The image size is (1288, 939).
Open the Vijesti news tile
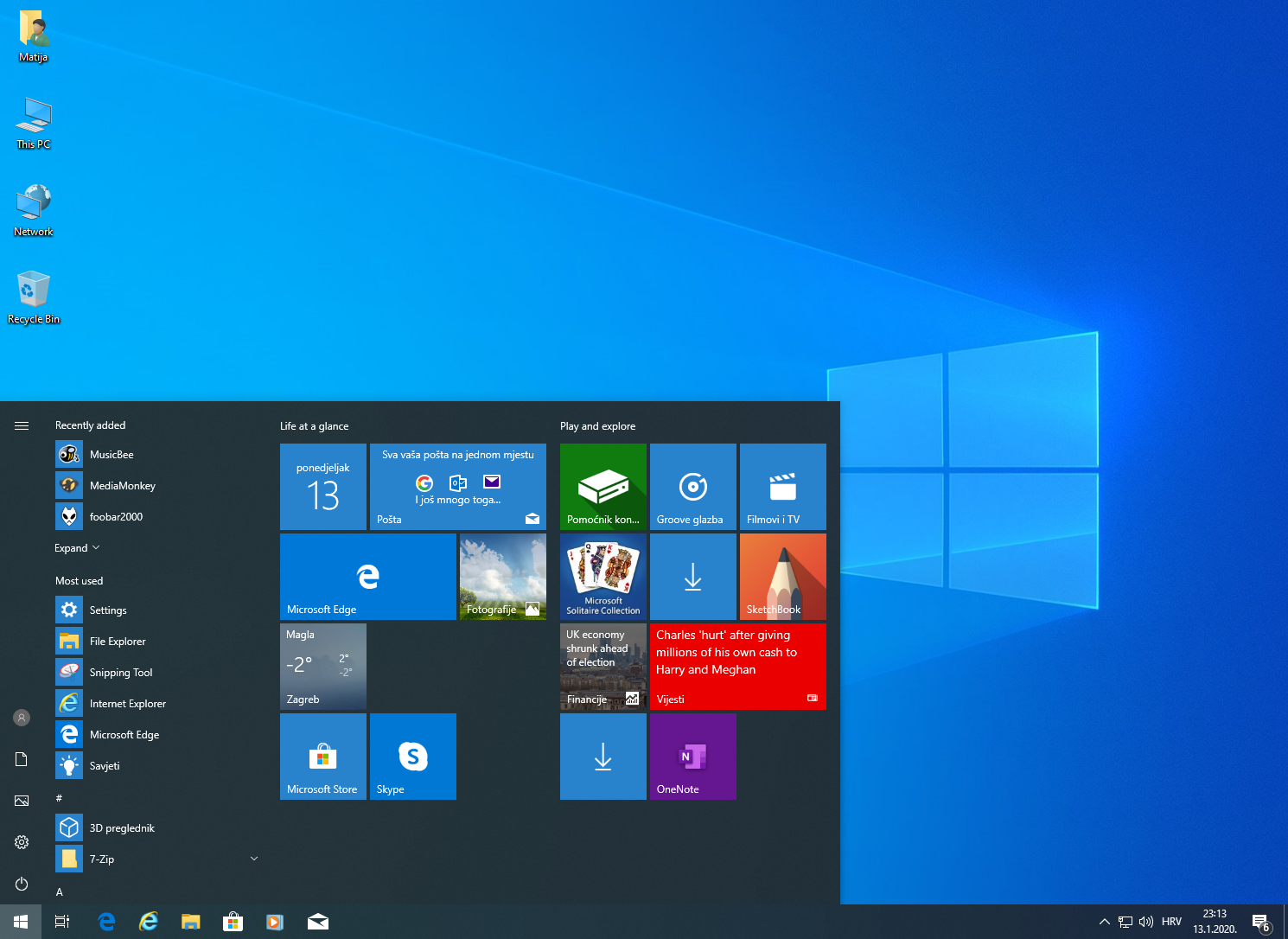pyautogui.click(x=738, y=667)
